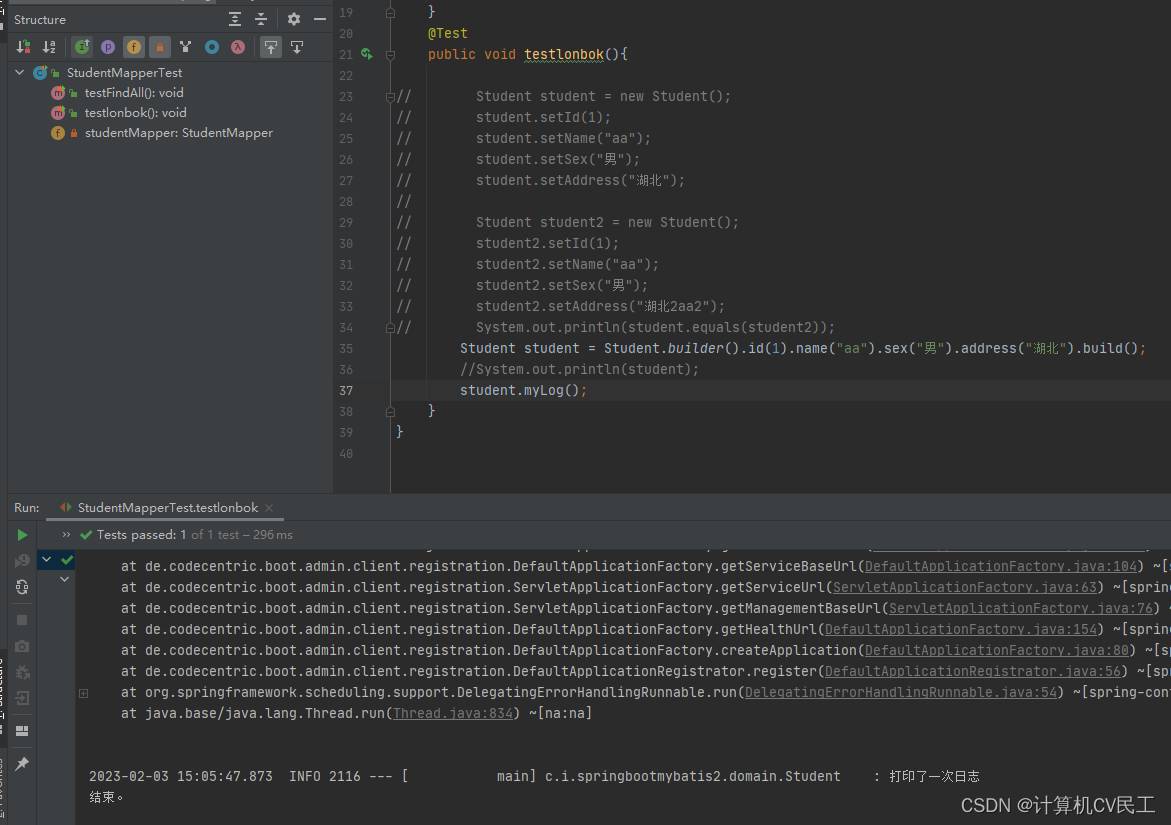Click the commented System.out.println(student) line 36
1171x825 pixels.
pyautogui.click(x=580, y=369)
